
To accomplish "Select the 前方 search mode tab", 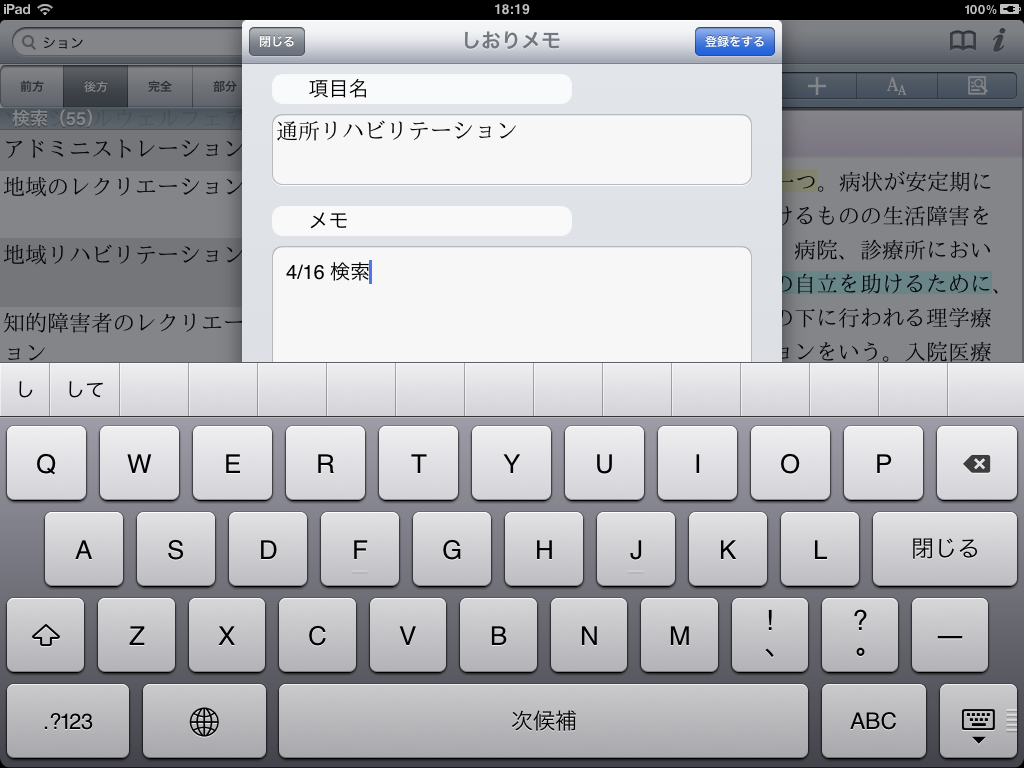I will [x=32, y=87].
